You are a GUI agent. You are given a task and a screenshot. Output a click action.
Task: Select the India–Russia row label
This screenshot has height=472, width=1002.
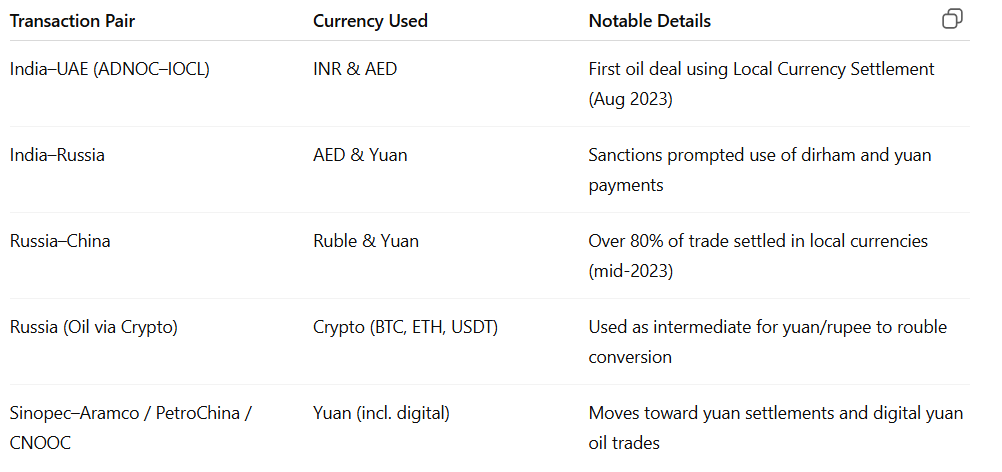[57, 155]
